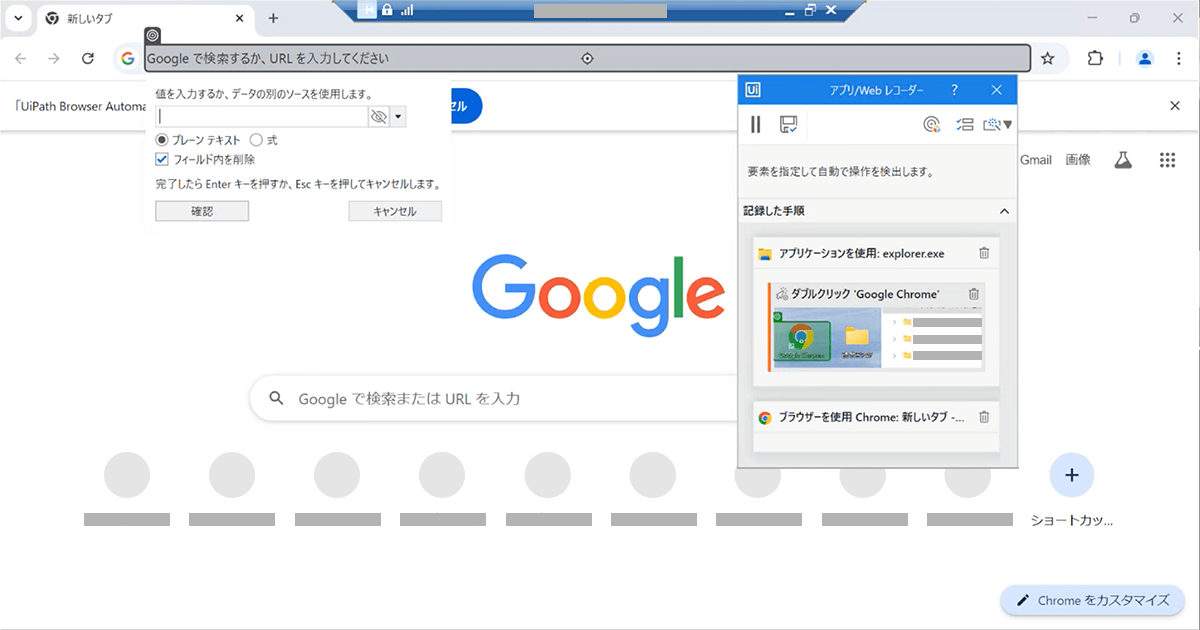This screenshot has height=630, width=1200.
Task: Click the UiPath logo in recorder title bar
Action: pos(754,90)
